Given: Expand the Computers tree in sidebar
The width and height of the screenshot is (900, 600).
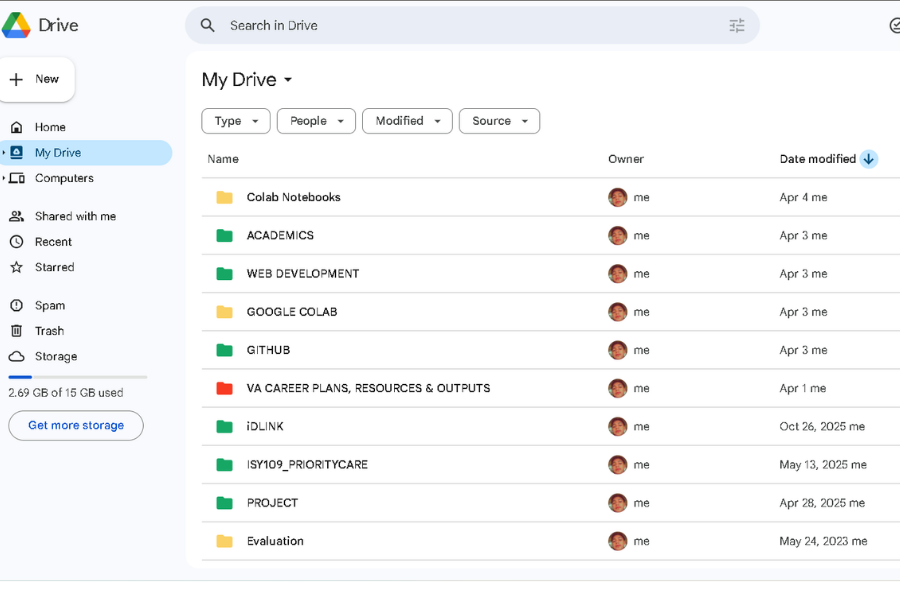Looking at the screenshot, I should coord(3,178).
